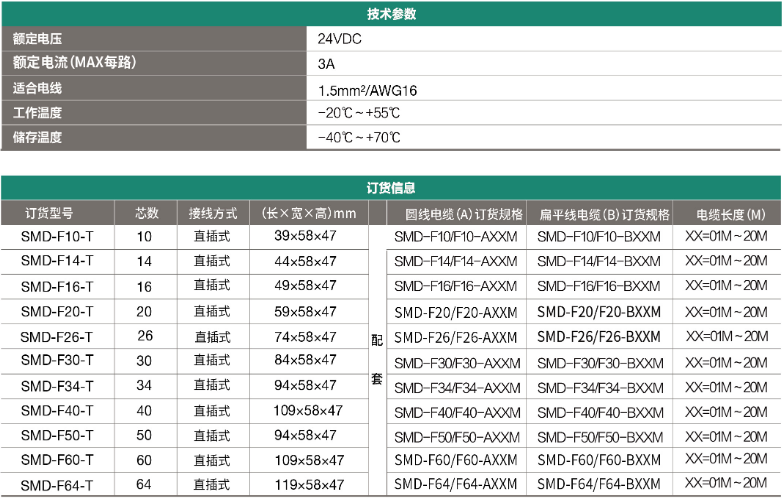782x500 pixels.
Task: Click the 119×58×47 dimension cell
Action: point(308,486)
